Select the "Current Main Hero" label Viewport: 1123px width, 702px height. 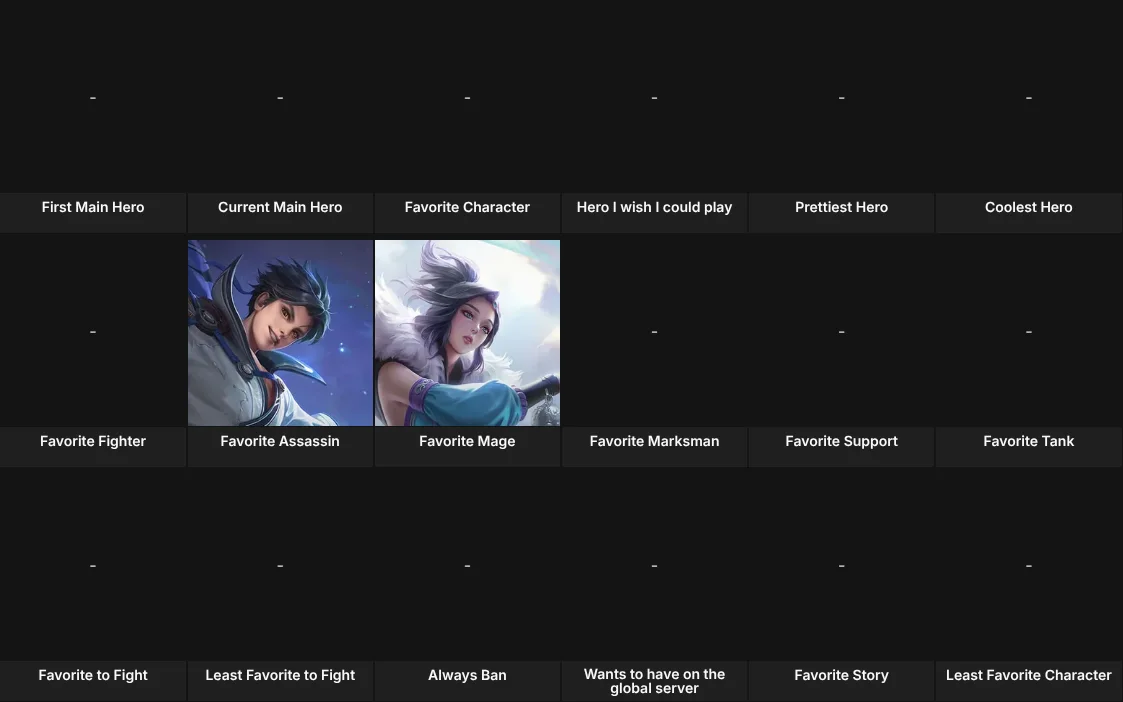[280, 207]
